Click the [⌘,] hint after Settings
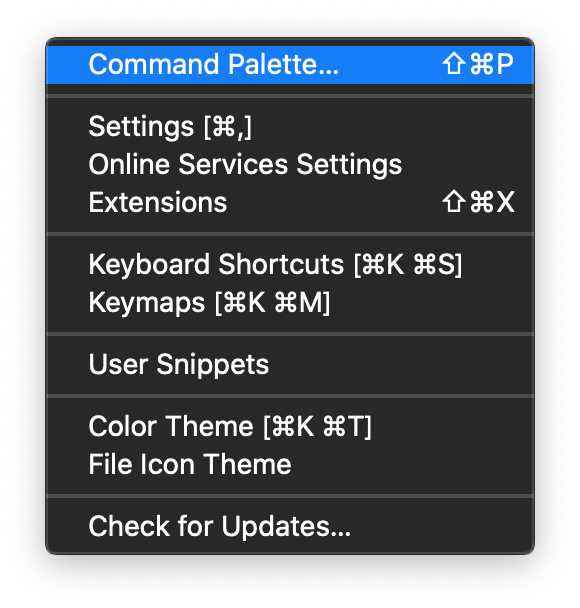The image size is (580, 608). pos(228,127)
